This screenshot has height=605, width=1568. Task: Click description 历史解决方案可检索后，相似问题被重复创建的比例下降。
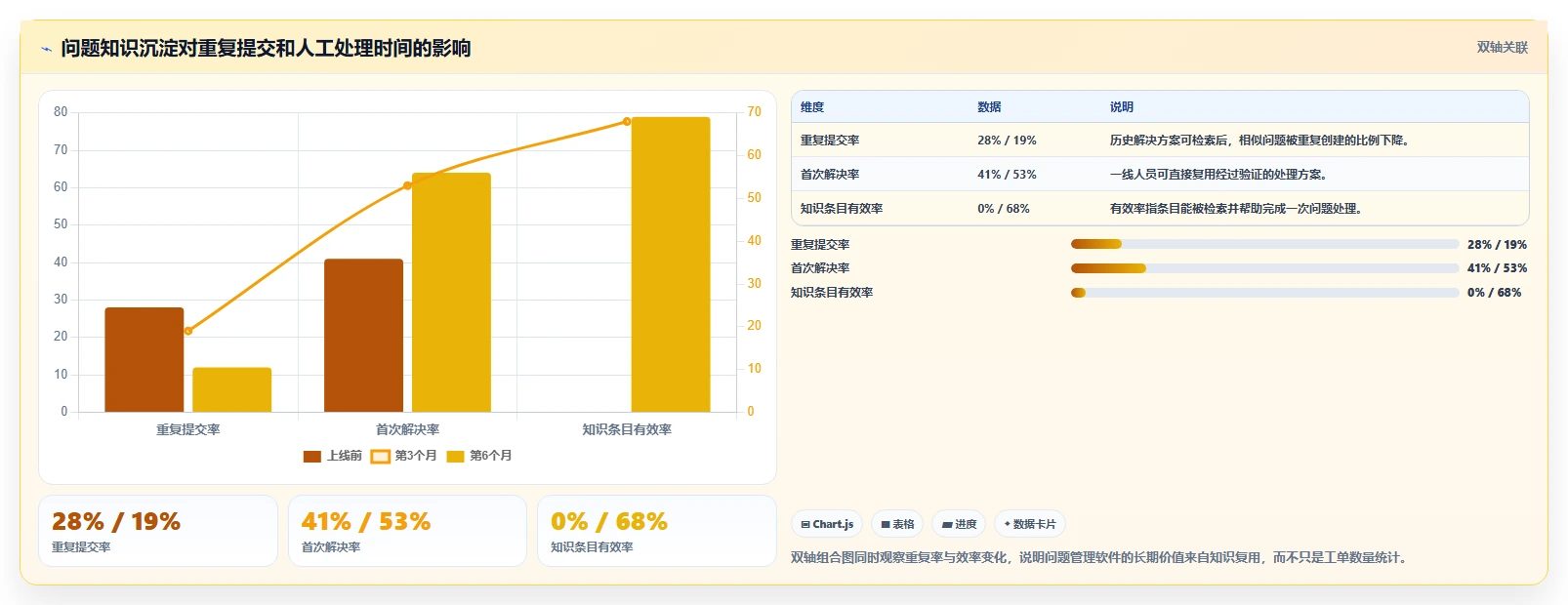[x=1260, y=141]
